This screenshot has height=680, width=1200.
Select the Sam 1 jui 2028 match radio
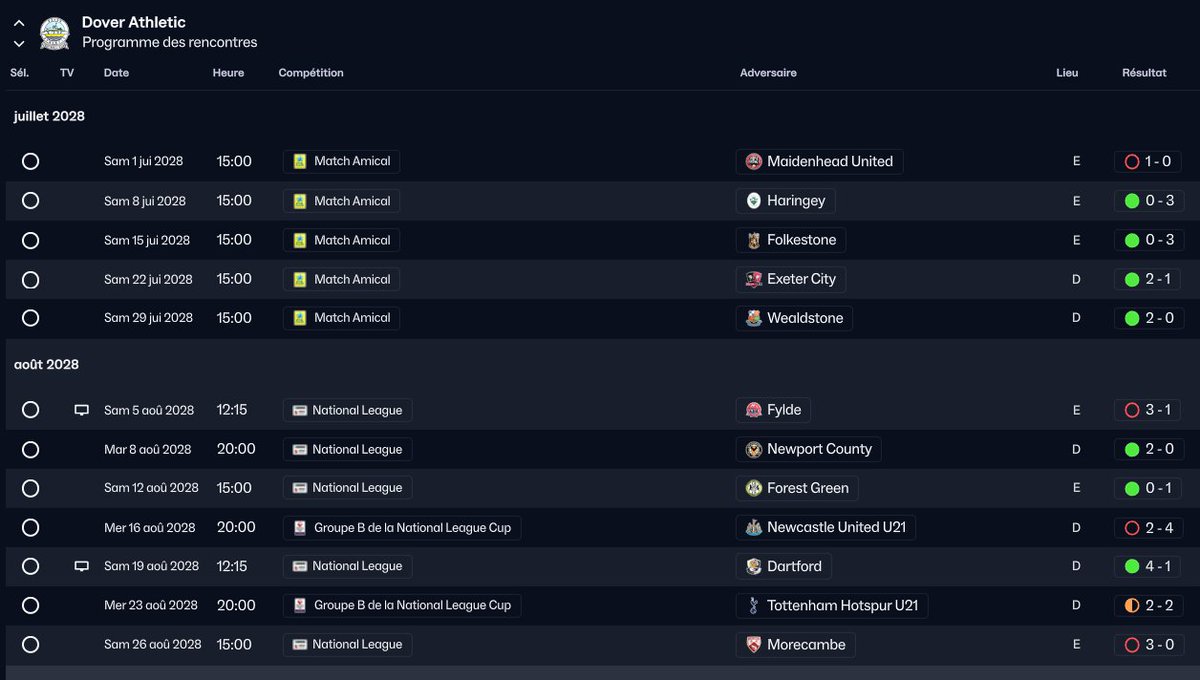(x=30, y=162)
